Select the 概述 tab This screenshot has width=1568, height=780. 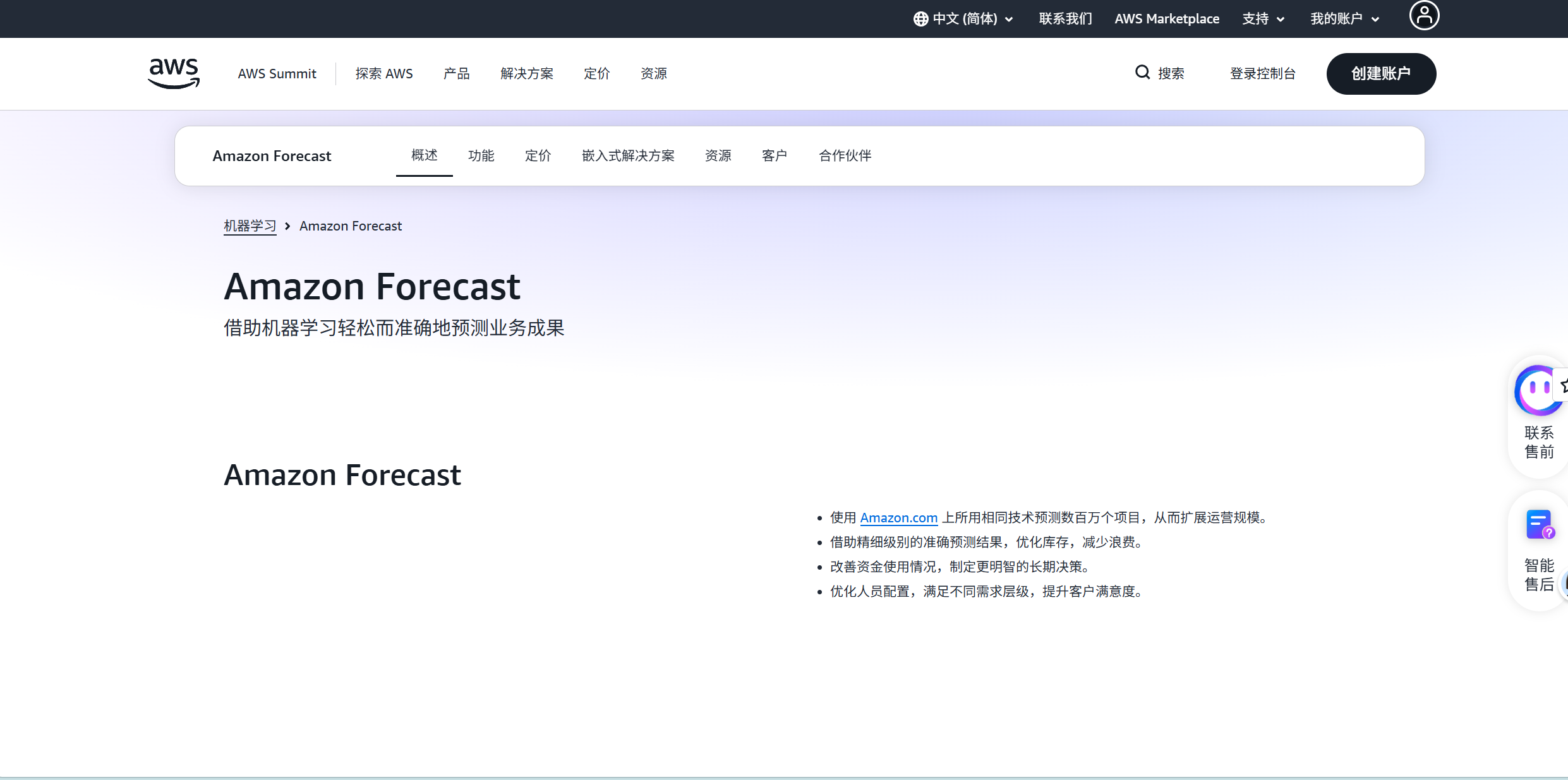tap(424, 155)
